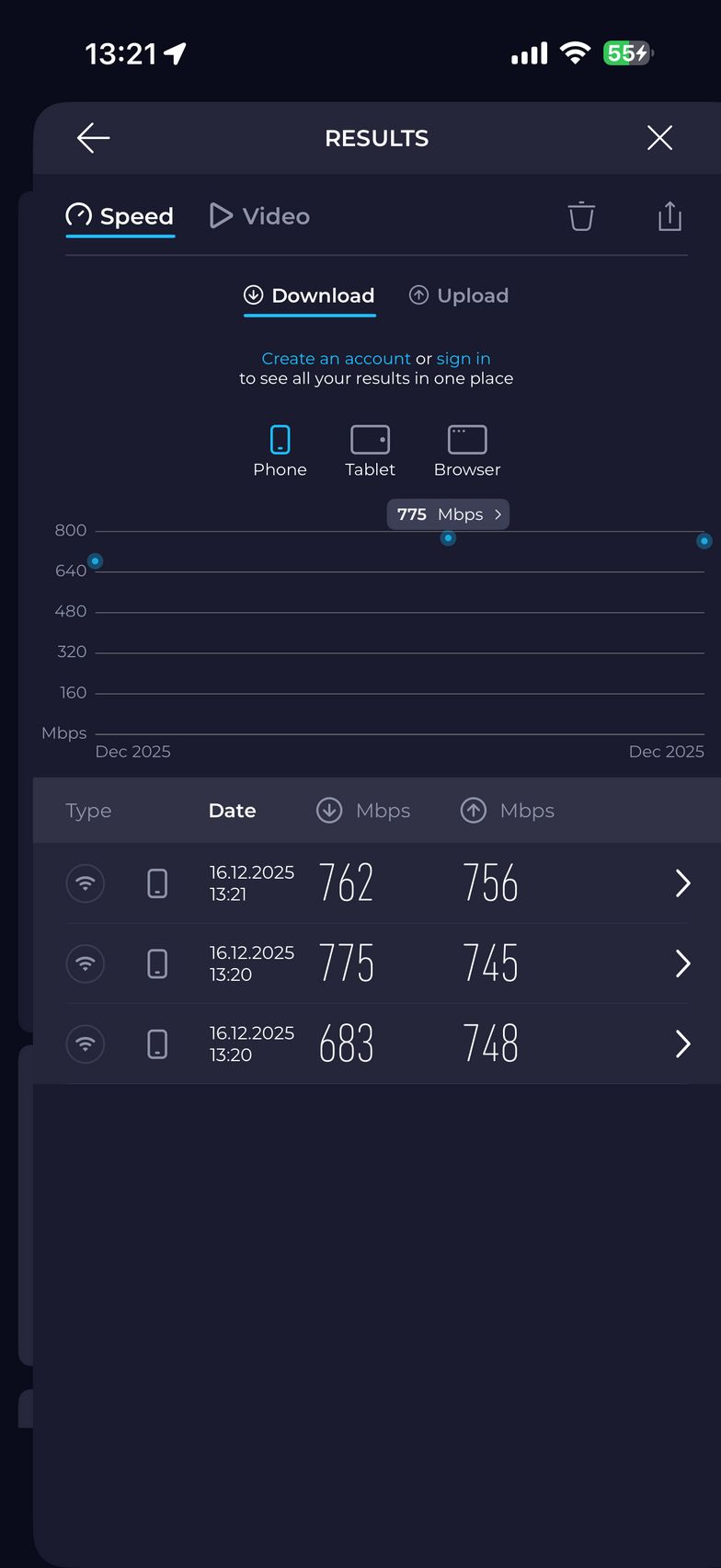Tap the back arrow icon

click(x=94, y=138)
